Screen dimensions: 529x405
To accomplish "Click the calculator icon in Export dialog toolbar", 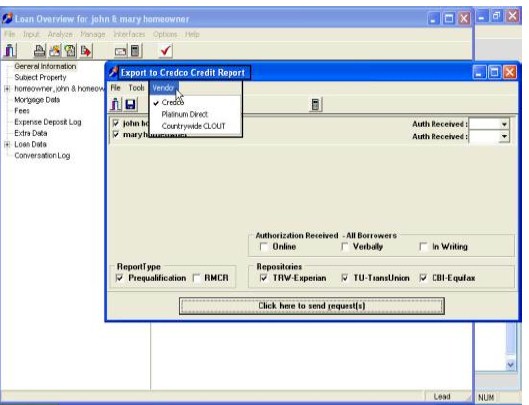I will pyautogui.click(x=315, y=104).
